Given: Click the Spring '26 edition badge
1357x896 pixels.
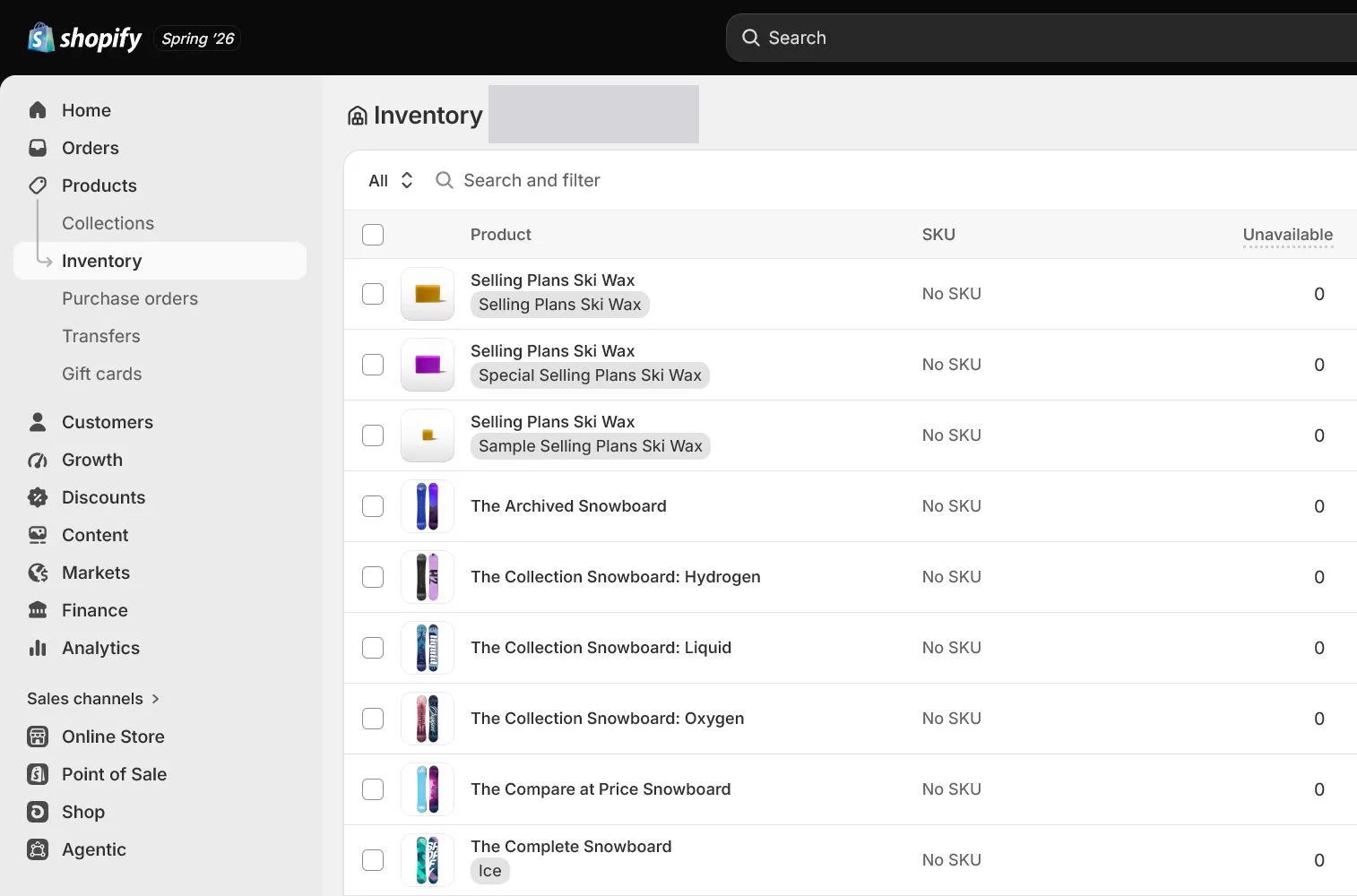Looking at the screenshot, I should (x=197, y=39).
